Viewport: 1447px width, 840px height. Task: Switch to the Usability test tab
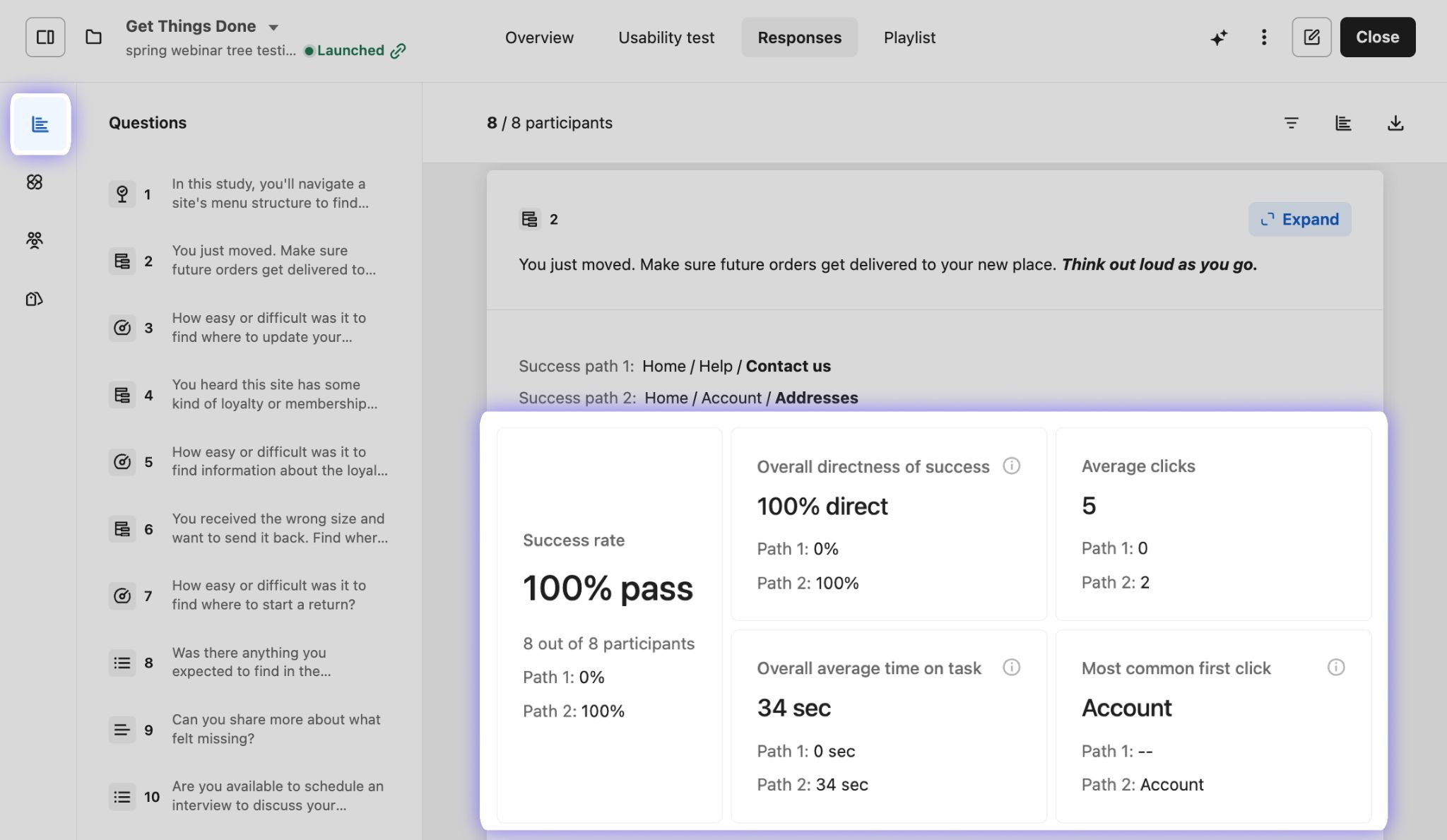click(x=666, y=37)
